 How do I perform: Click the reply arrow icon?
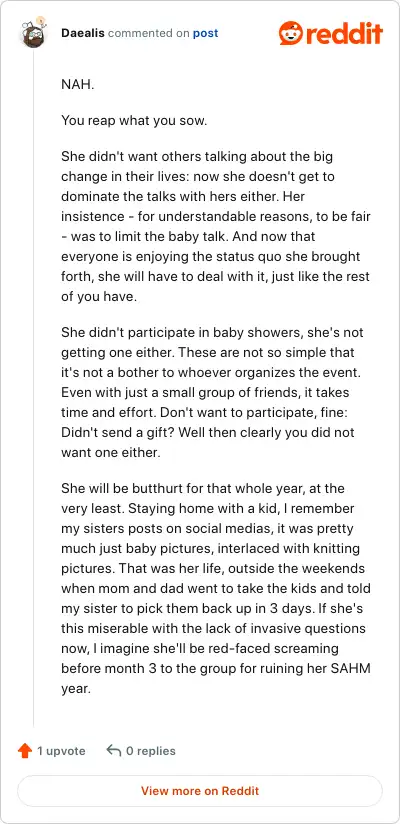[x=114, y=750]
